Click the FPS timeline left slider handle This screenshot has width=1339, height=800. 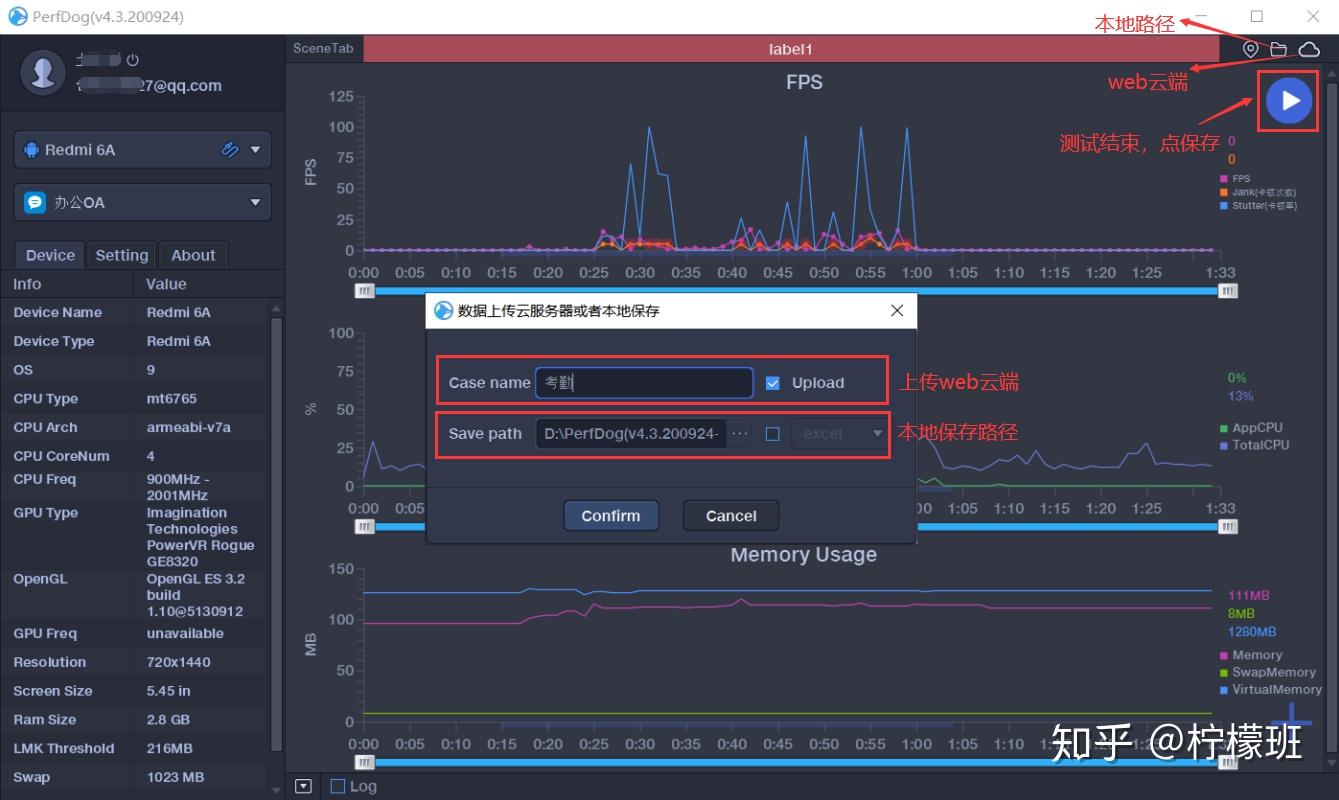click(x=365, y=290)
